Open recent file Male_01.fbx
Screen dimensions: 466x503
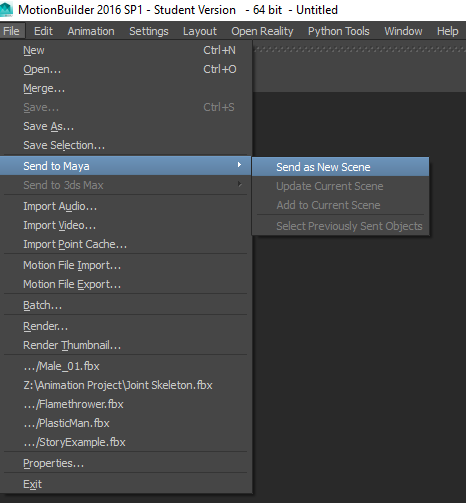click(125, 366)
